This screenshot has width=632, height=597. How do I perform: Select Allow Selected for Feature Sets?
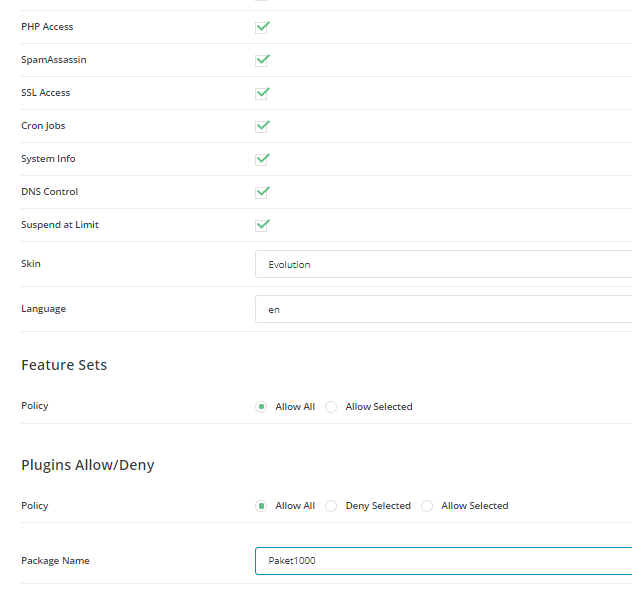[331, 407]
